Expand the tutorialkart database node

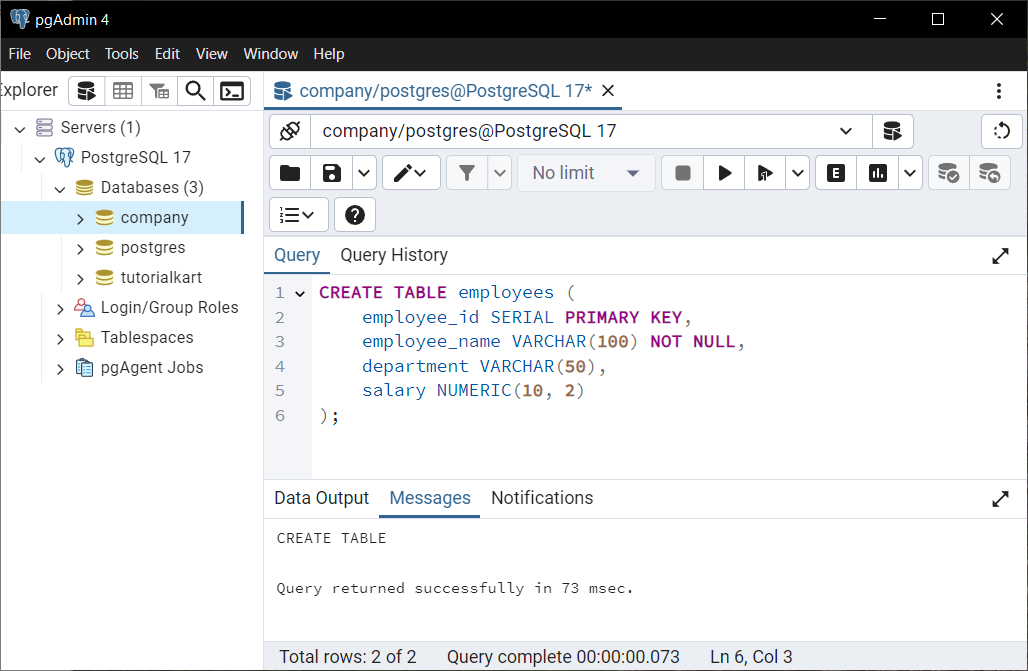79,277
